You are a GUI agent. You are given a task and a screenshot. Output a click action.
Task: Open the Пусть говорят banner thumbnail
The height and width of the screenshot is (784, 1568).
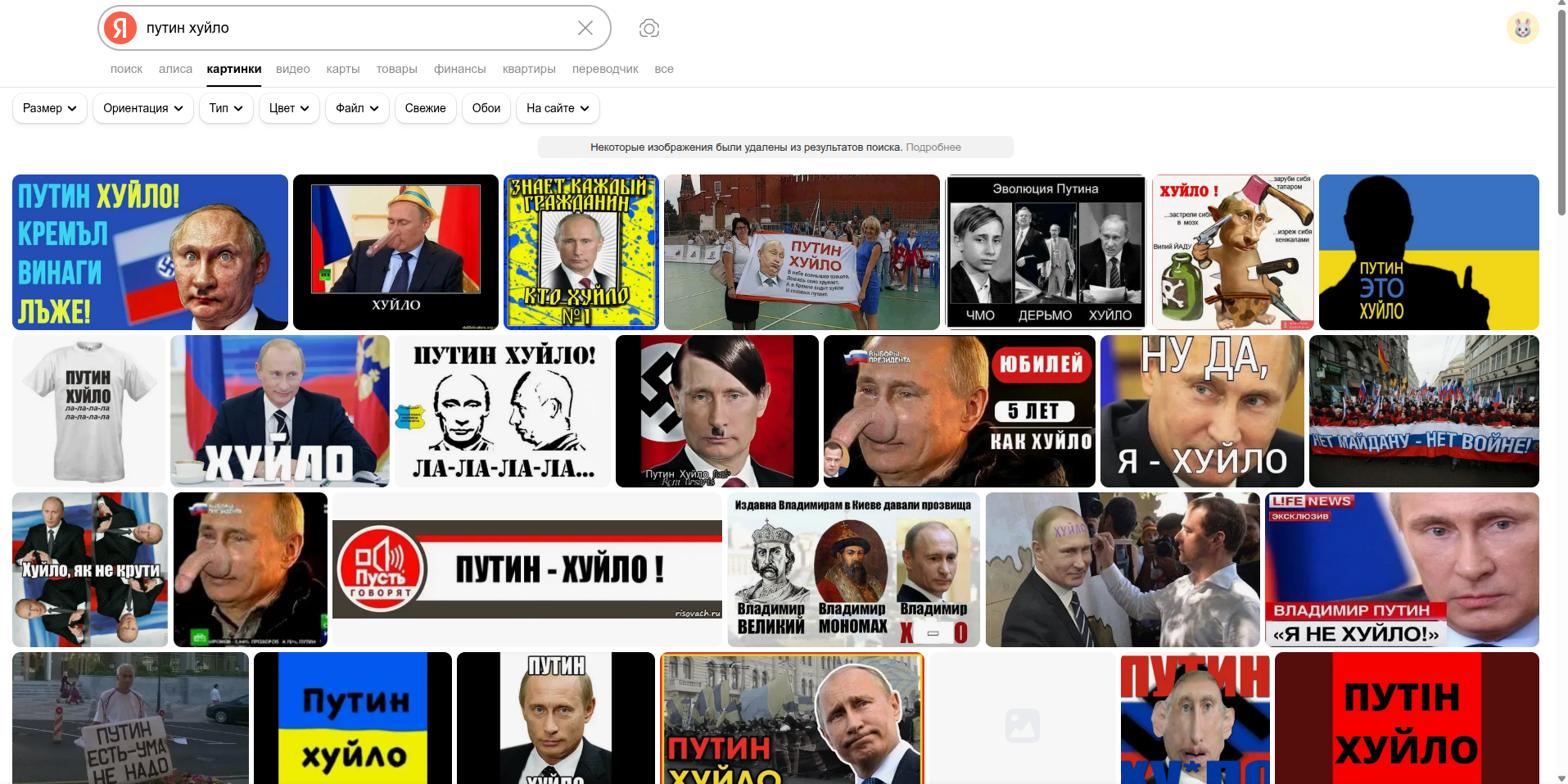click(x=527, y=569)
